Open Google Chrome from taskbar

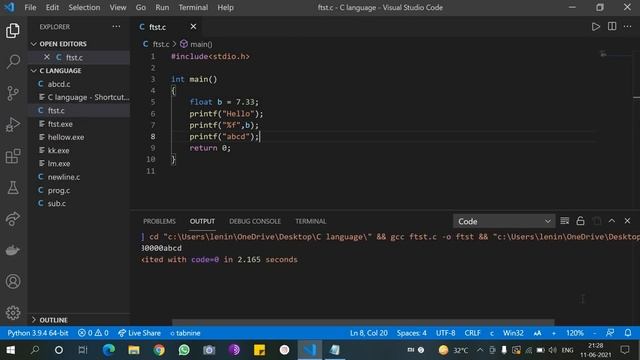click(x=159, y=350)
